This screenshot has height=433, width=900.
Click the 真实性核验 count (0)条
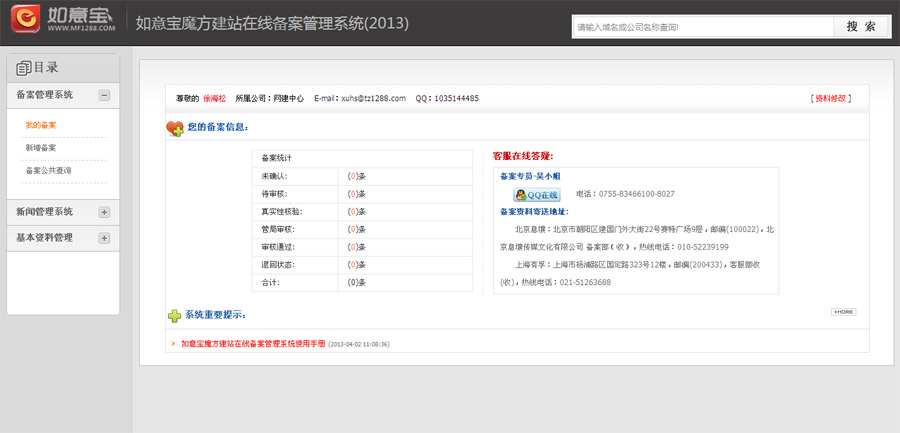coord(356,212)
